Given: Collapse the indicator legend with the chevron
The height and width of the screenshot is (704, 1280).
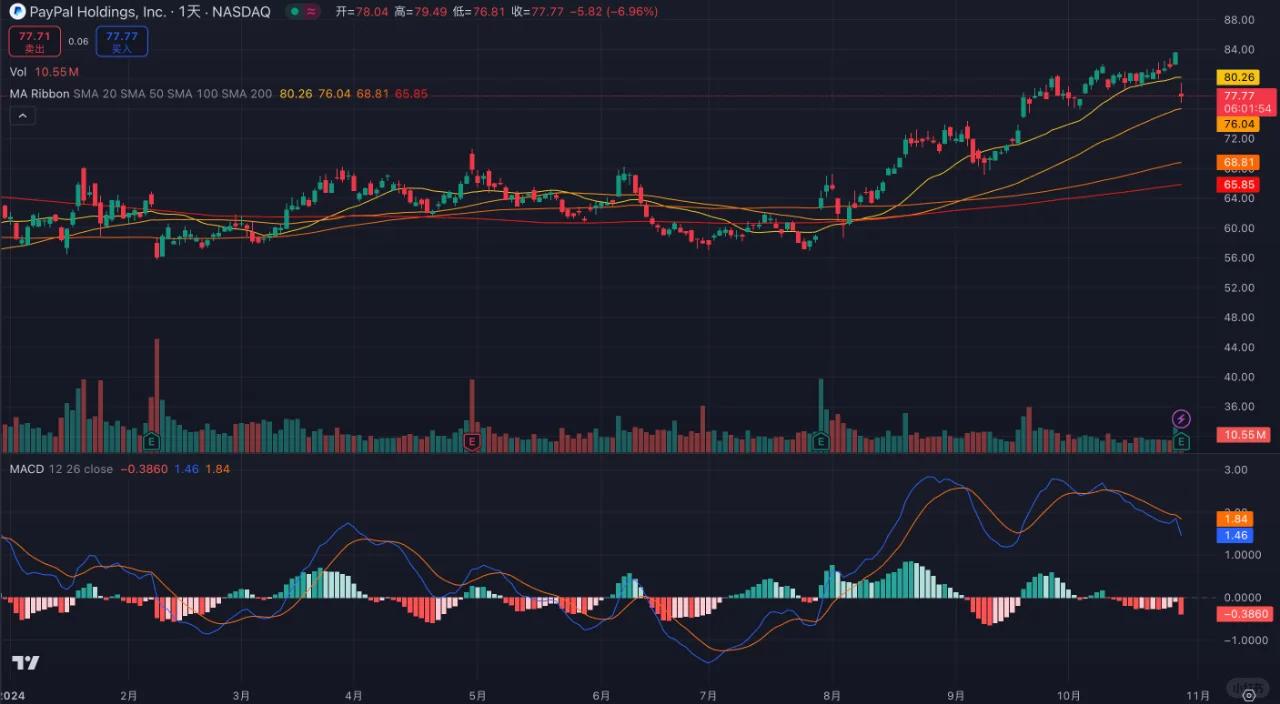Looking at the screenshot, I should (x=22, y=116).
